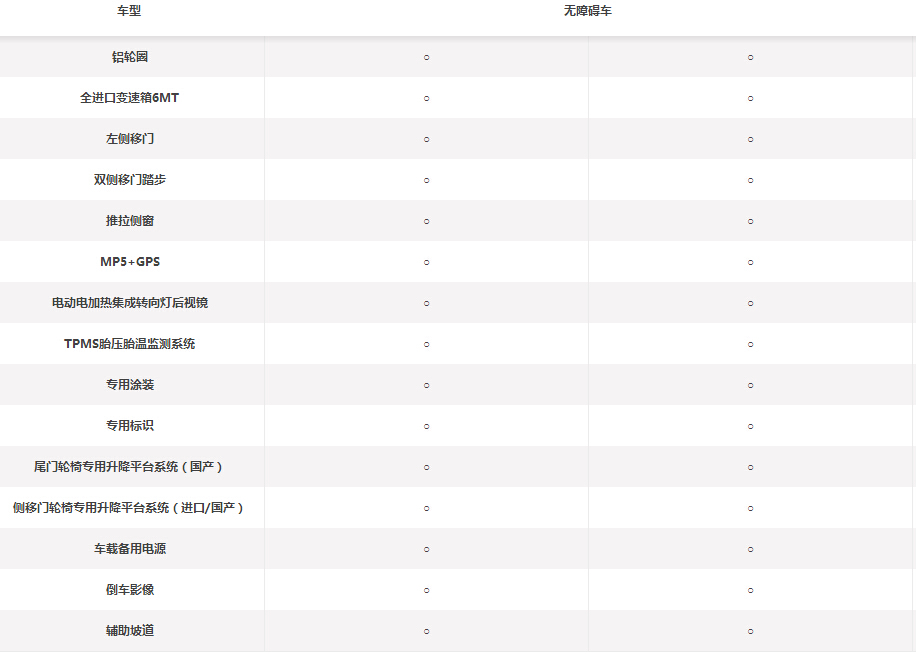Click left-column circle in TPMS胎压胎温监测系统 row
This screenshot has height=661, width=916.
point(426,344)
